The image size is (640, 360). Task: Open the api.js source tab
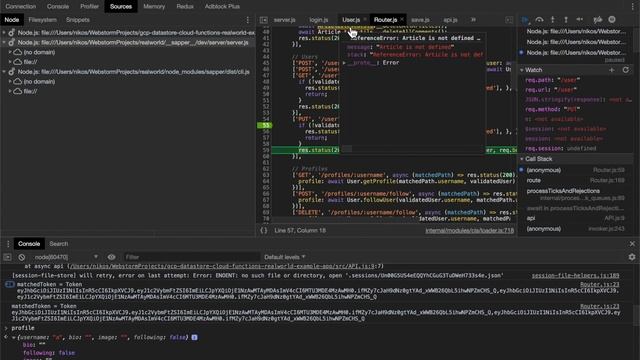(451, 20)
